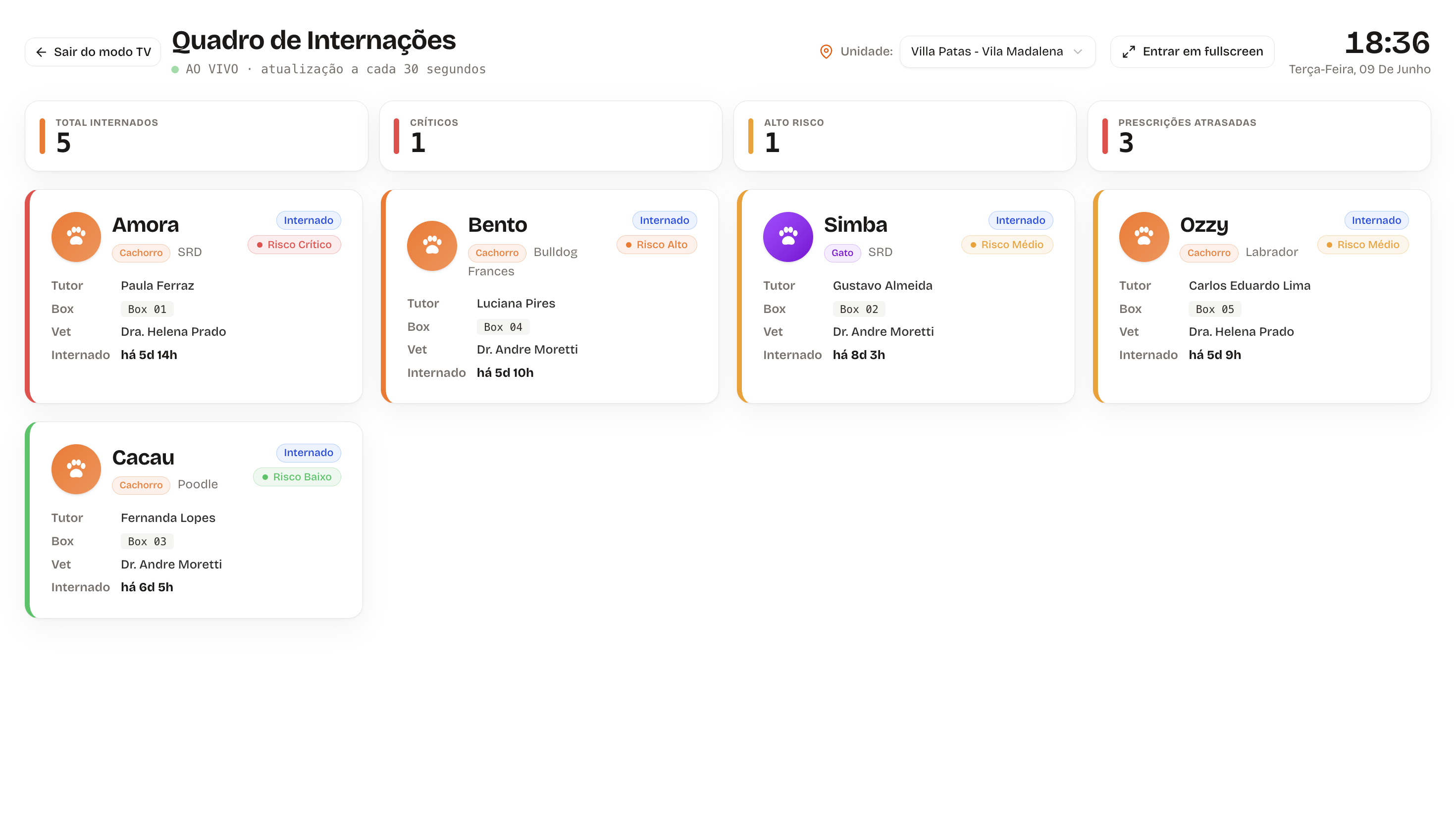Image resolution: width=1456 pixels, height=827 pixels.
Task: Select the Prescrições Atrasadas summary card
Action: 1259,136
